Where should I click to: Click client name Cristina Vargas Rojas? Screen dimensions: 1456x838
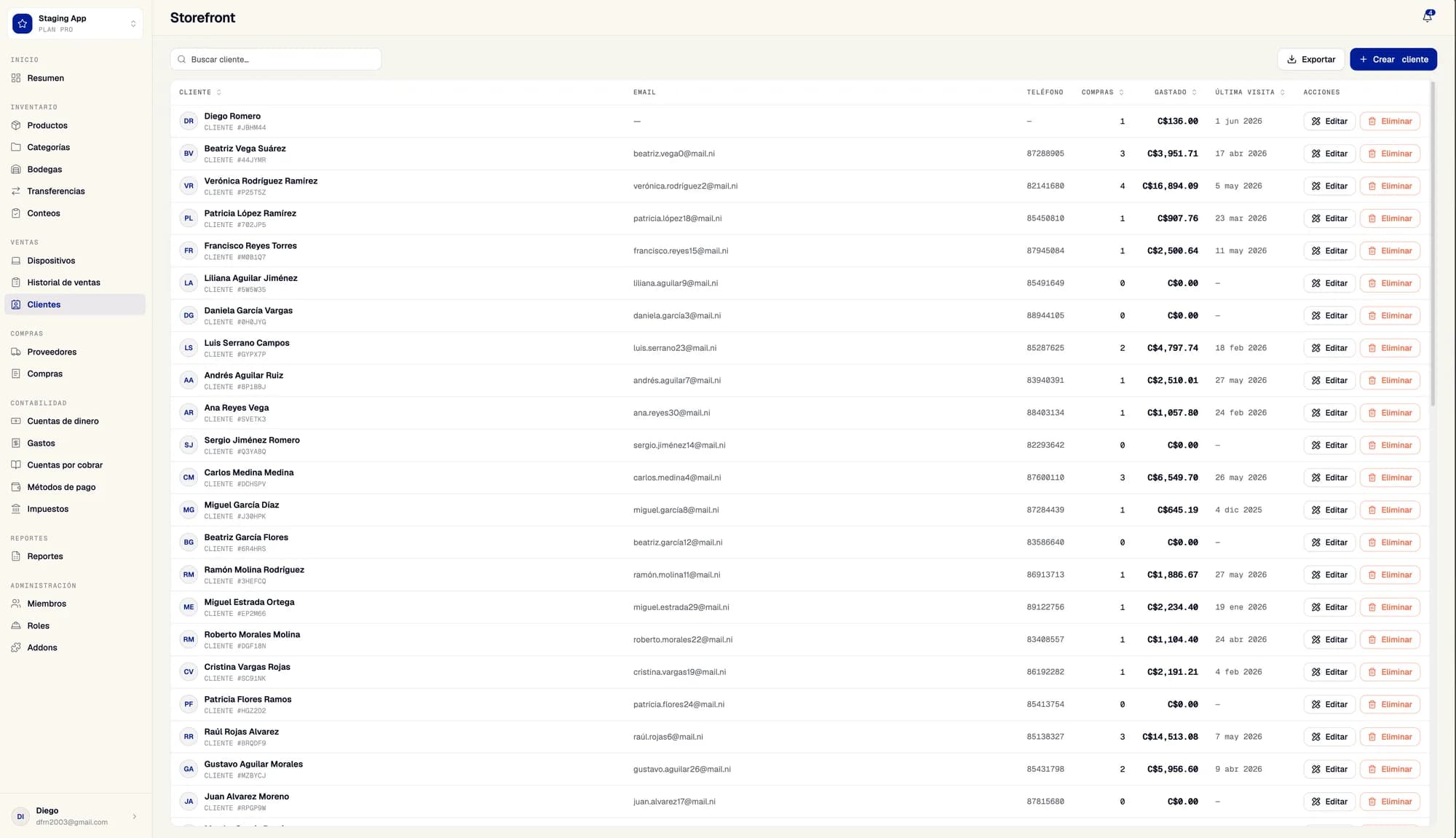247,667
